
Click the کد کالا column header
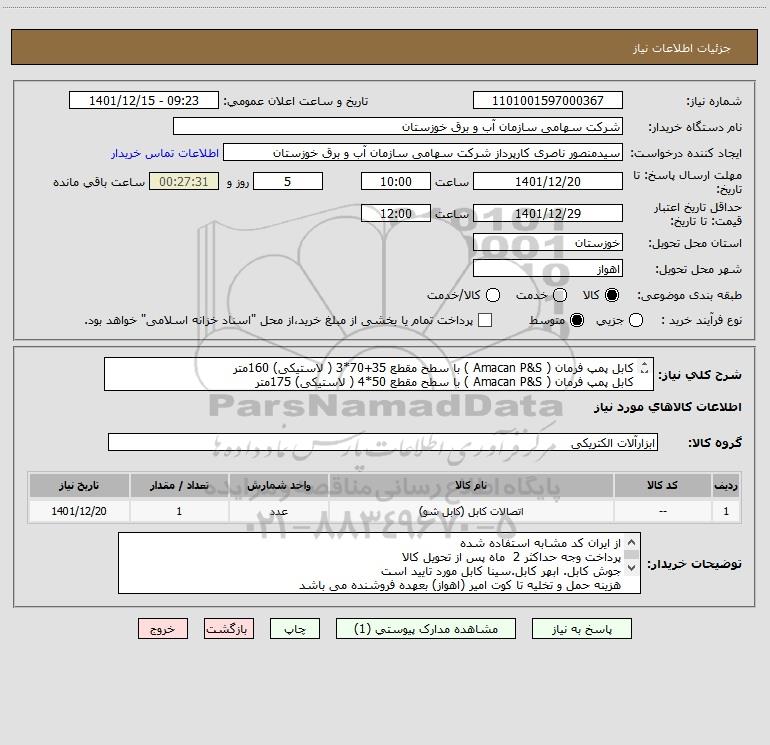click(662, 485)
